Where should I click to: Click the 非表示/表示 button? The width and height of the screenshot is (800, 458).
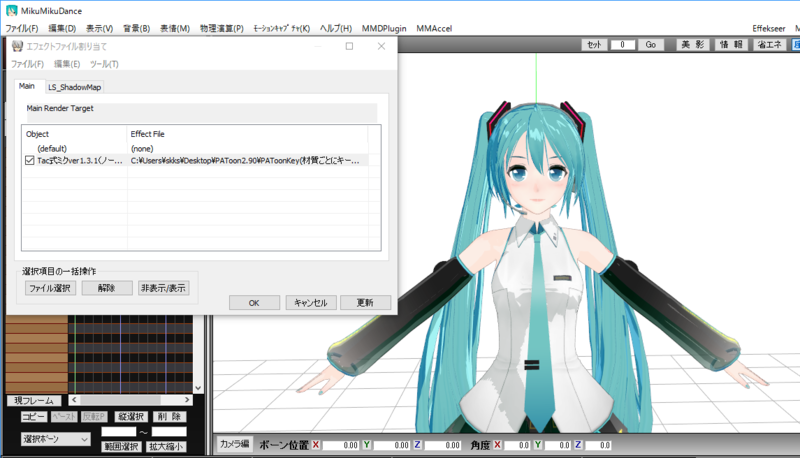click(x=163, y=288)
